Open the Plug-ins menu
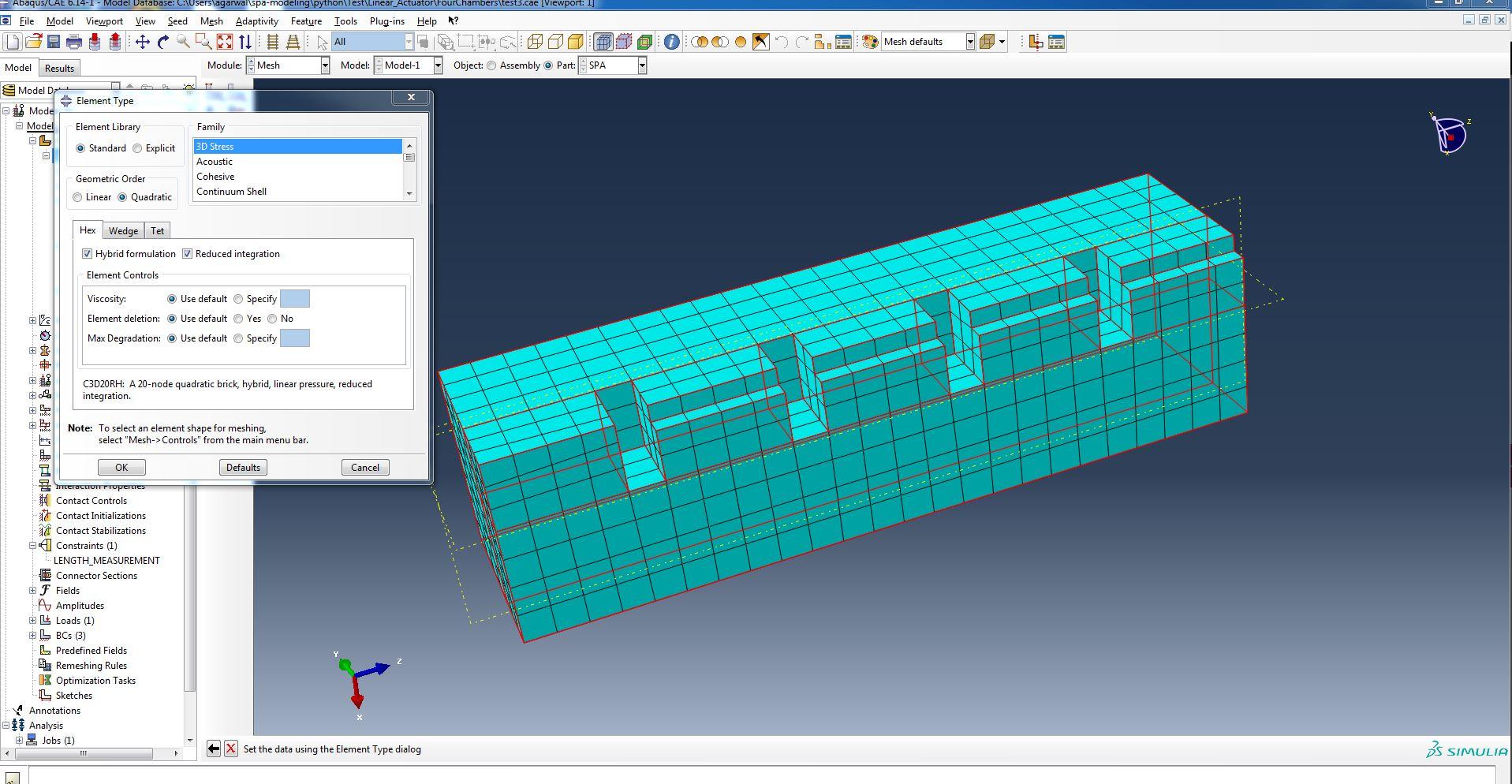This screenshot has width=1512, height=784. [386, 21]
